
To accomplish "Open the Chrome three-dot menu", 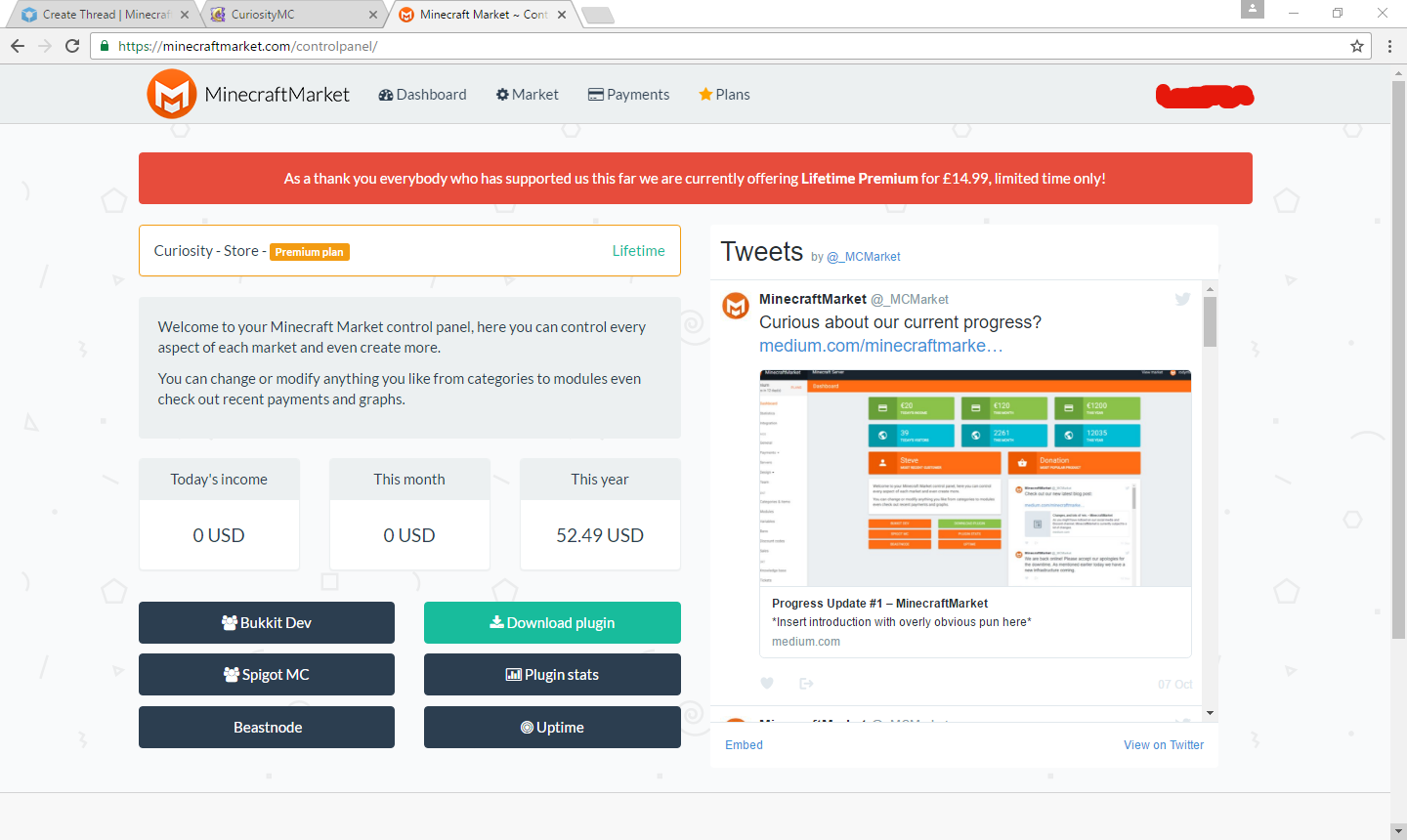I will tap(1389, 46).
